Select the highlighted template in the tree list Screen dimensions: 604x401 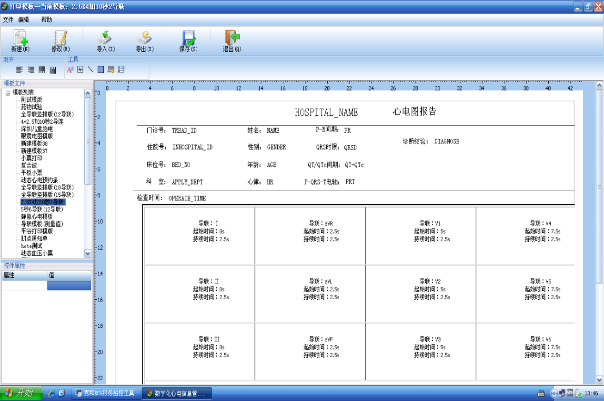coord(43,202)
